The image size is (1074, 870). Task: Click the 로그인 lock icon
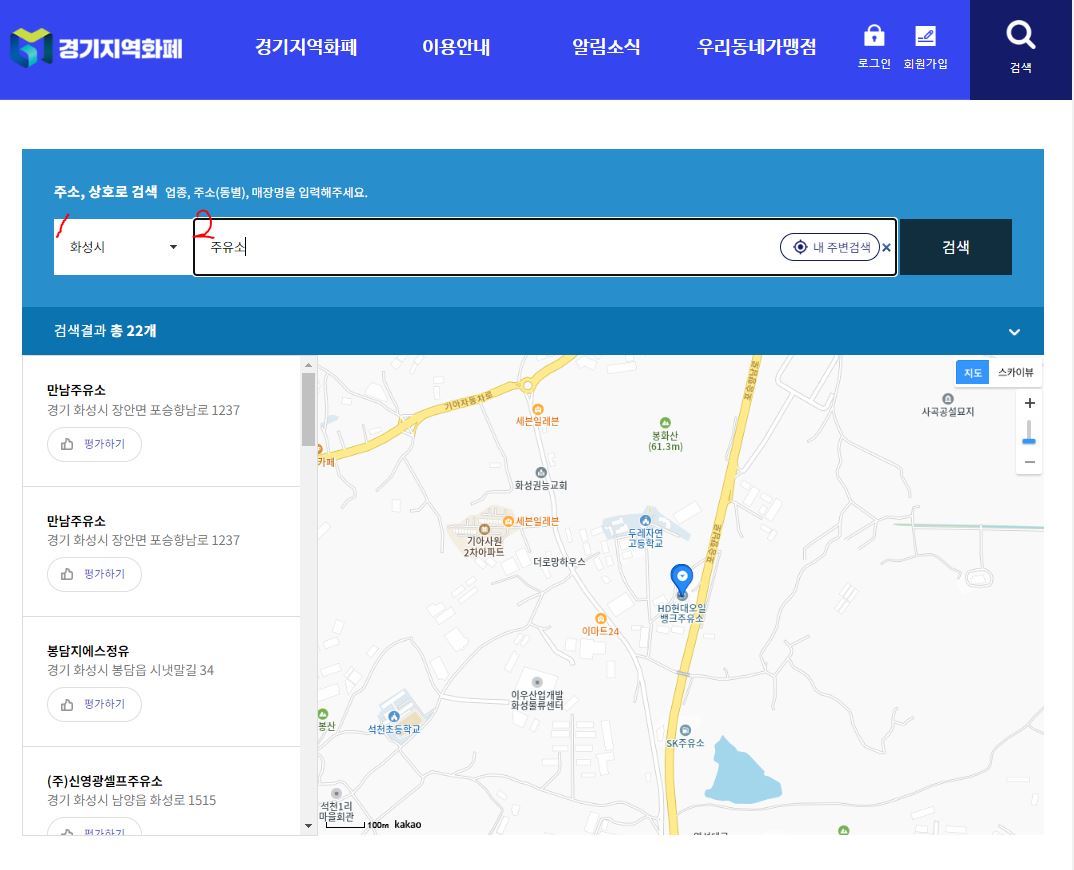pyautogui.click(x=872, y=37)
